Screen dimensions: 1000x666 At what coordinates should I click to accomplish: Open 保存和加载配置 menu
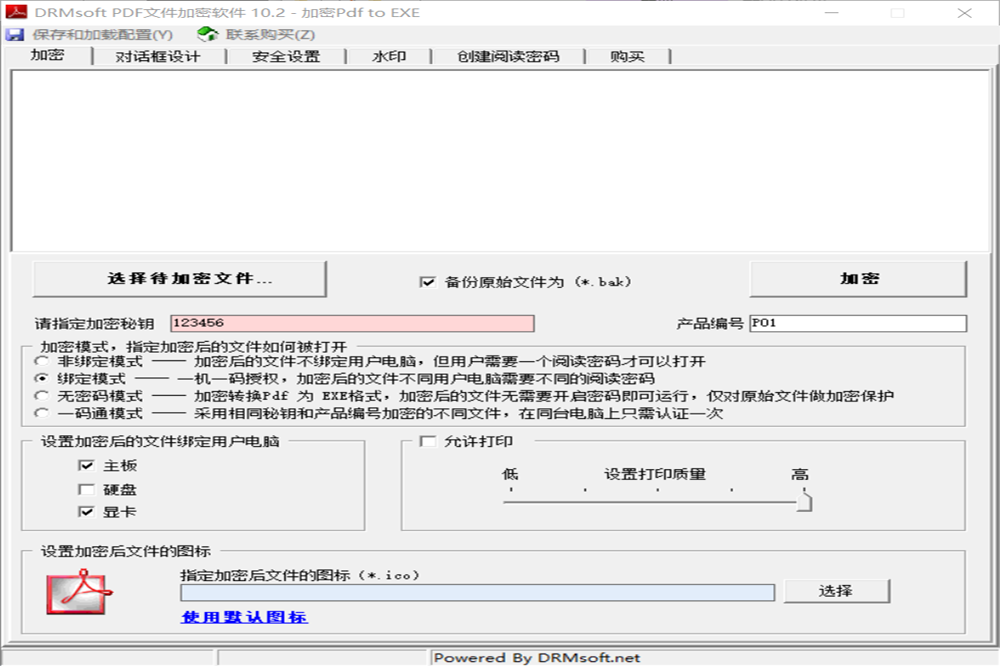coord(102,35)
